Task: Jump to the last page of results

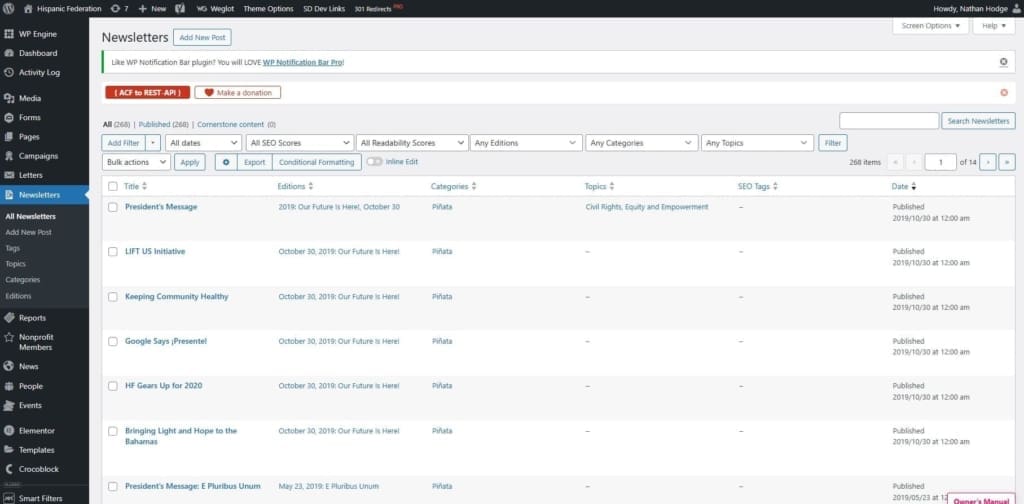Action: click(1006, 162)
